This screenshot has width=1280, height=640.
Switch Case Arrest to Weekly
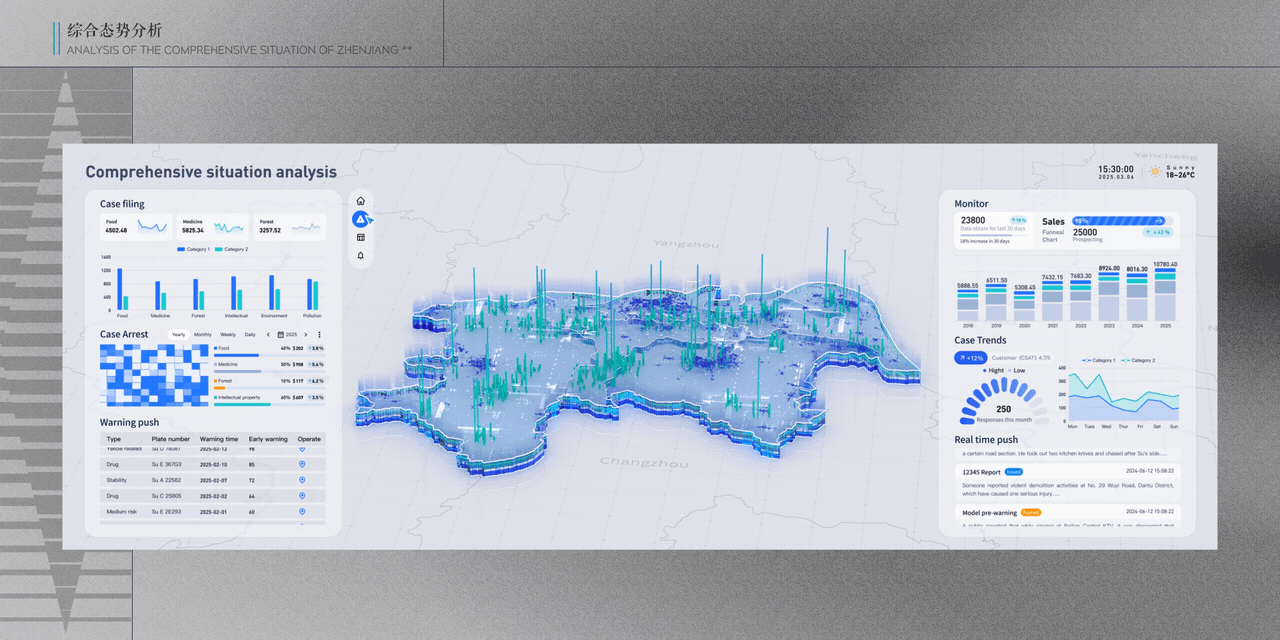(228, 334)
